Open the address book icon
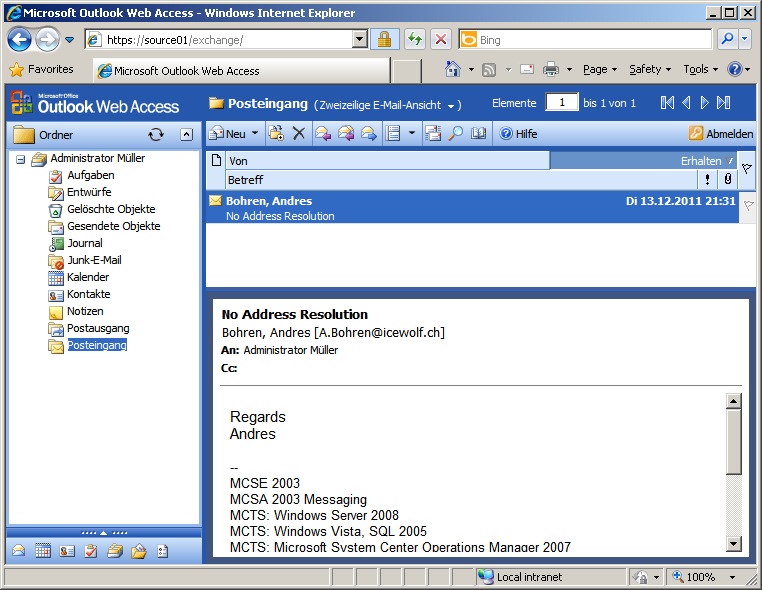The height and width of the screenshot is (590, 762). coord(478,134)
